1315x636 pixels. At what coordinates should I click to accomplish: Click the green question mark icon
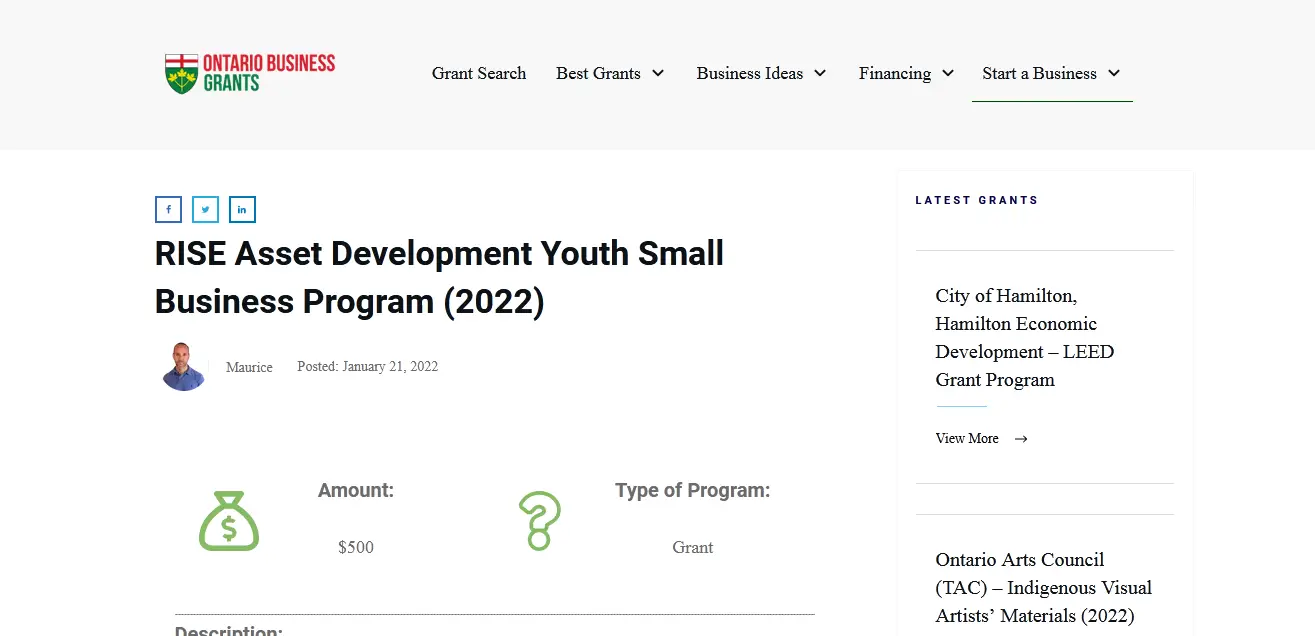539,521
